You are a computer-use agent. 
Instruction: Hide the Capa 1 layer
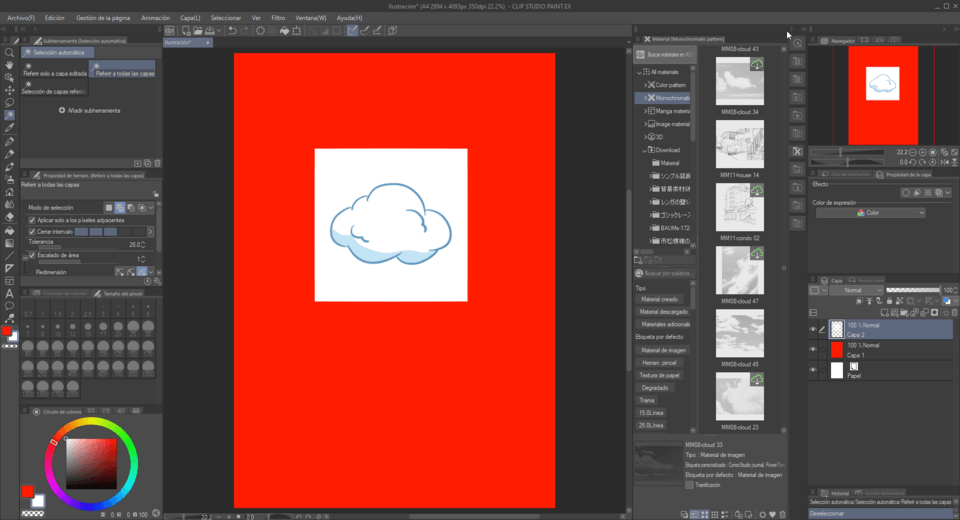(x=814, y=349)
